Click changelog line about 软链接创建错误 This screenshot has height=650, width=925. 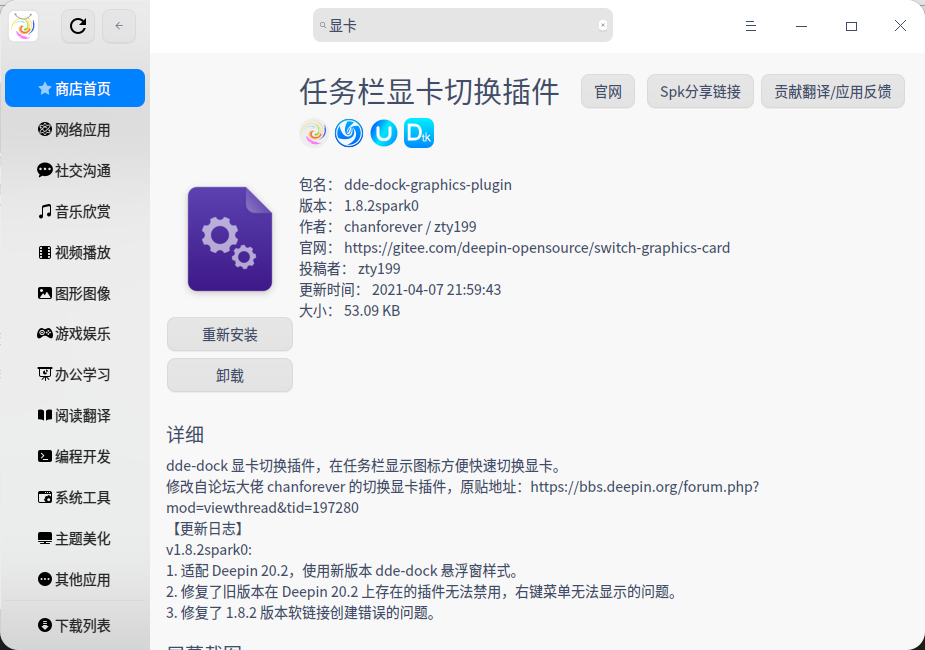pyautogui.click(x=302, y=613)
